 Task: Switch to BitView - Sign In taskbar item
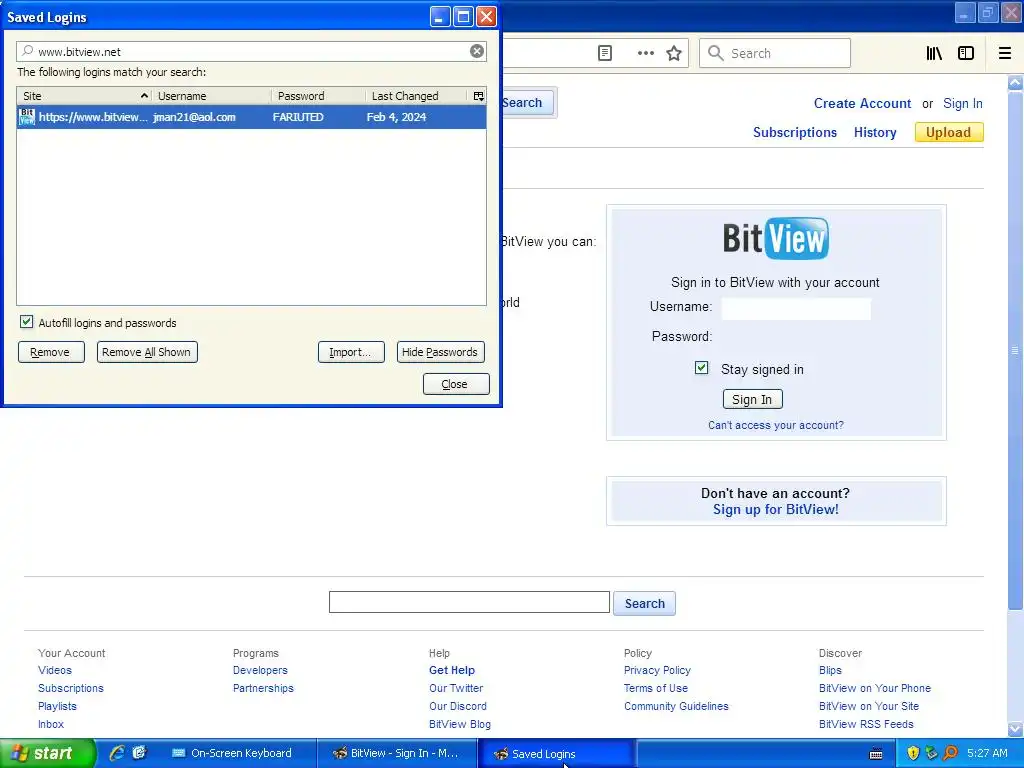coord(396,753)
